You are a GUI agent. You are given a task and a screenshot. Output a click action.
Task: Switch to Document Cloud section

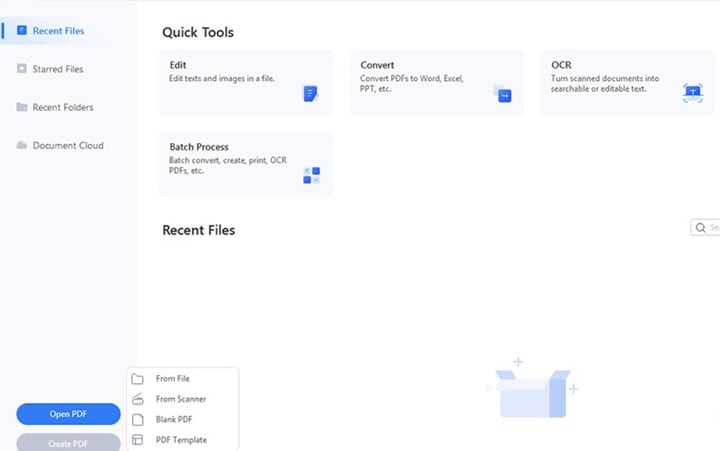(x=67, y=145)
